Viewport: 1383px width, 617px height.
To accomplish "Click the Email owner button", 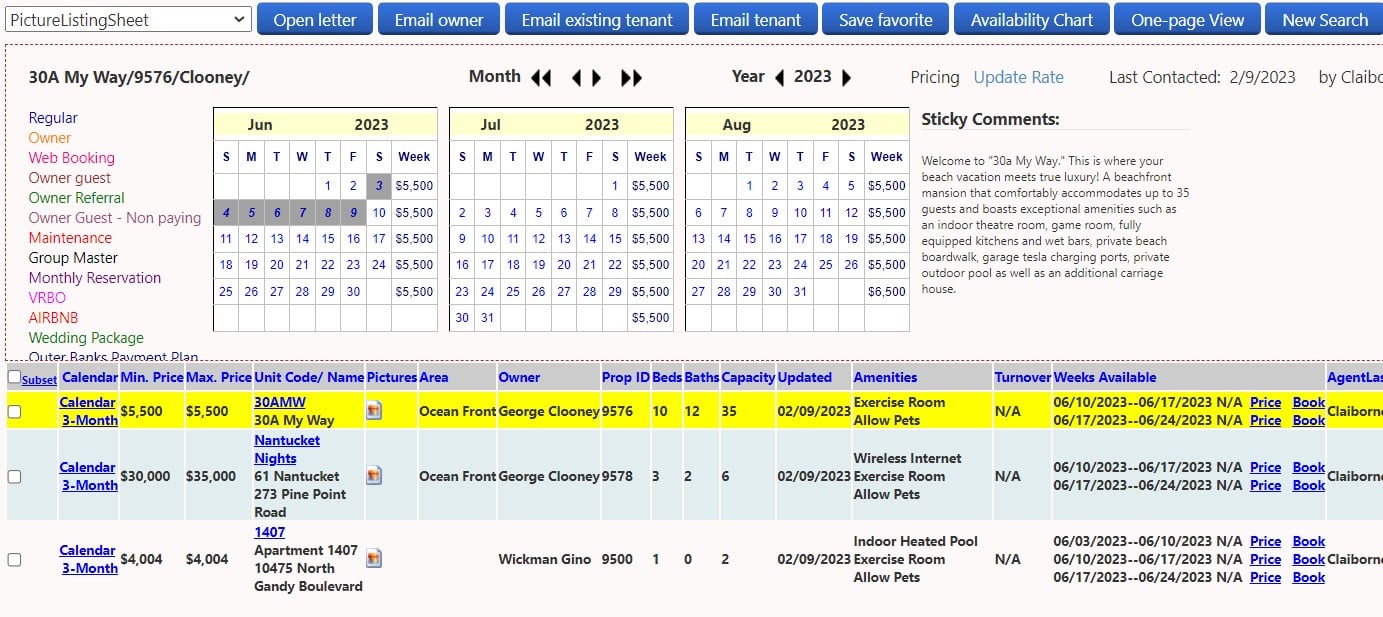I will pyautogui.click(x=439, y=19).
